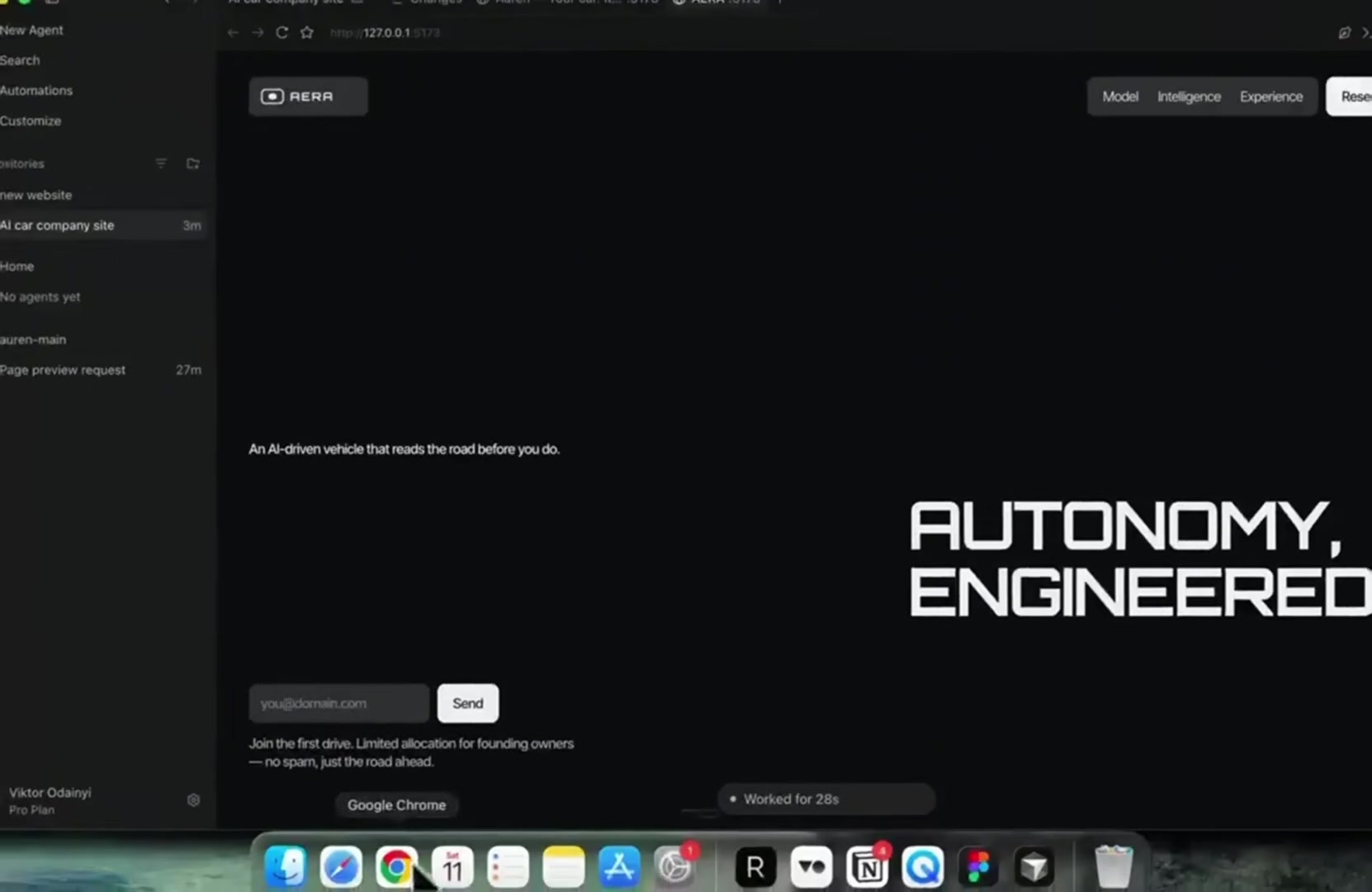Open Google Chrome in the dock

coord(396,866)
